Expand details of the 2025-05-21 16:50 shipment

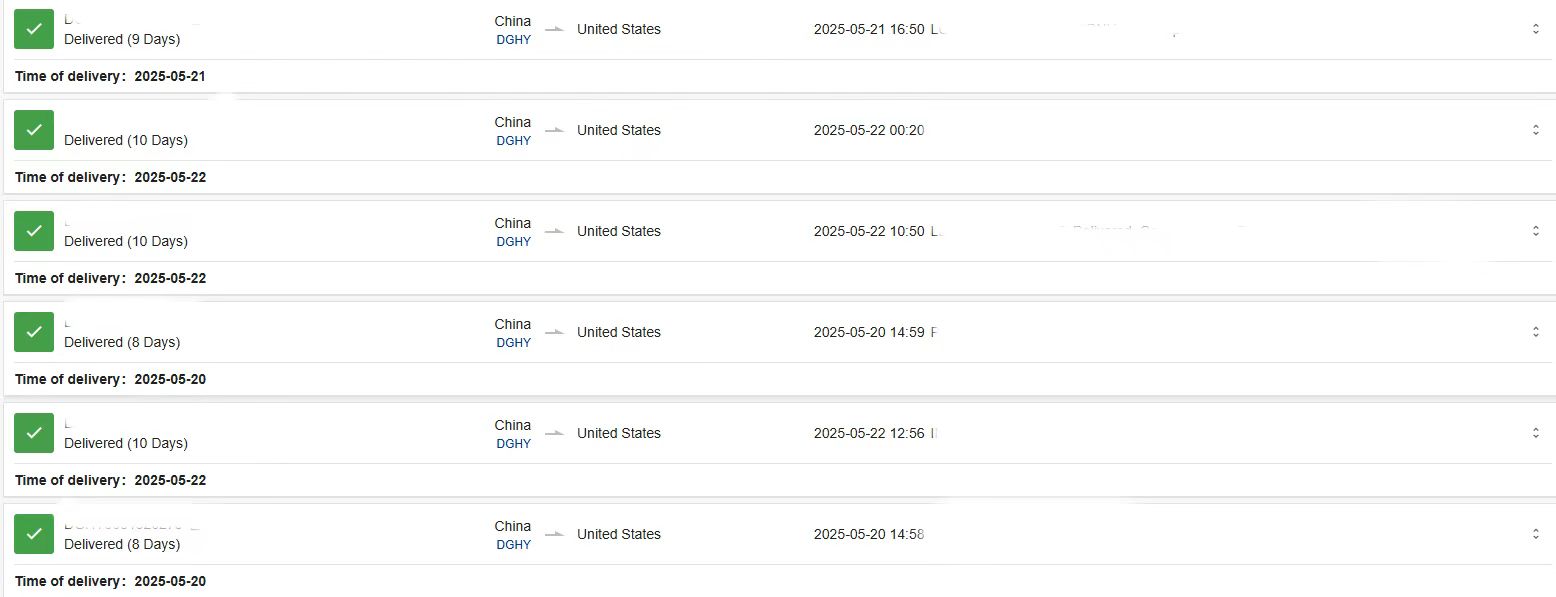pyautogui.click(x=1536, y=29)
